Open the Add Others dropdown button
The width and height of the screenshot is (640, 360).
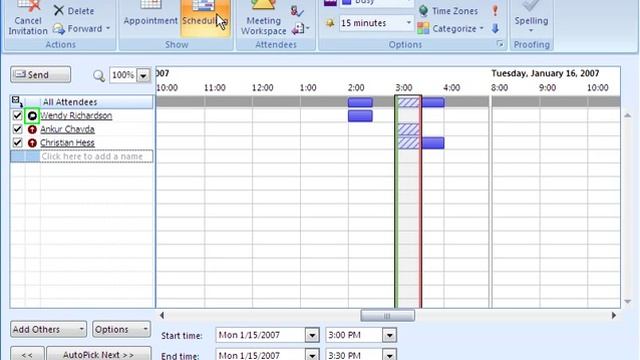coord(48,329)
